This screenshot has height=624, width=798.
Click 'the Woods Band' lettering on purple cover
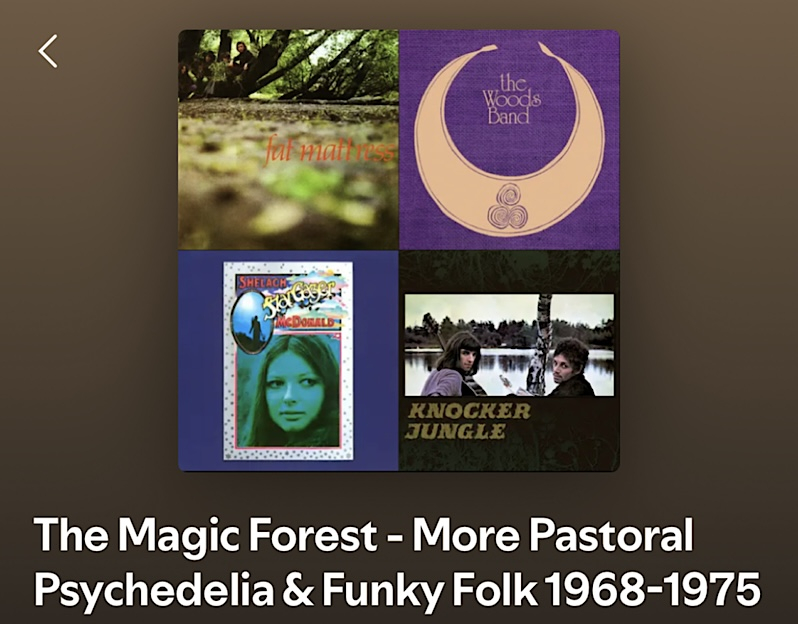(511, 99)
